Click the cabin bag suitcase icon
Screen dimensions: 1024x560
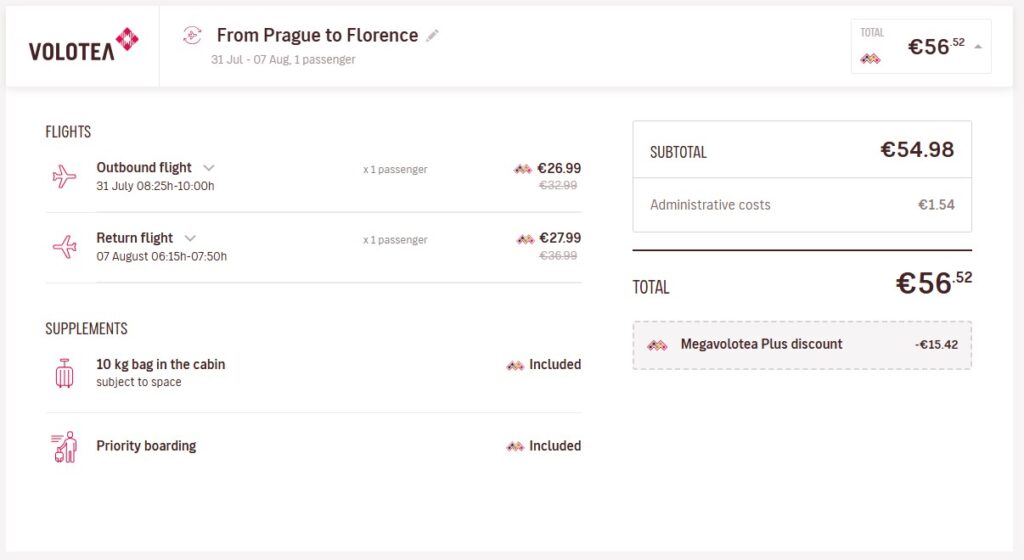pyautogui.click(x=64, y=373)
